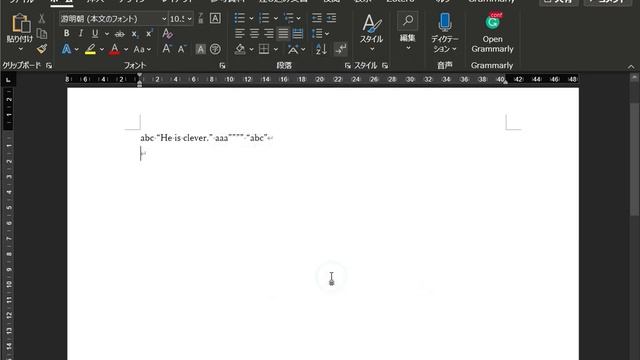Open the Styles gallery icon
The width and height of the screenshot is (640, 360).
(371, 24)
